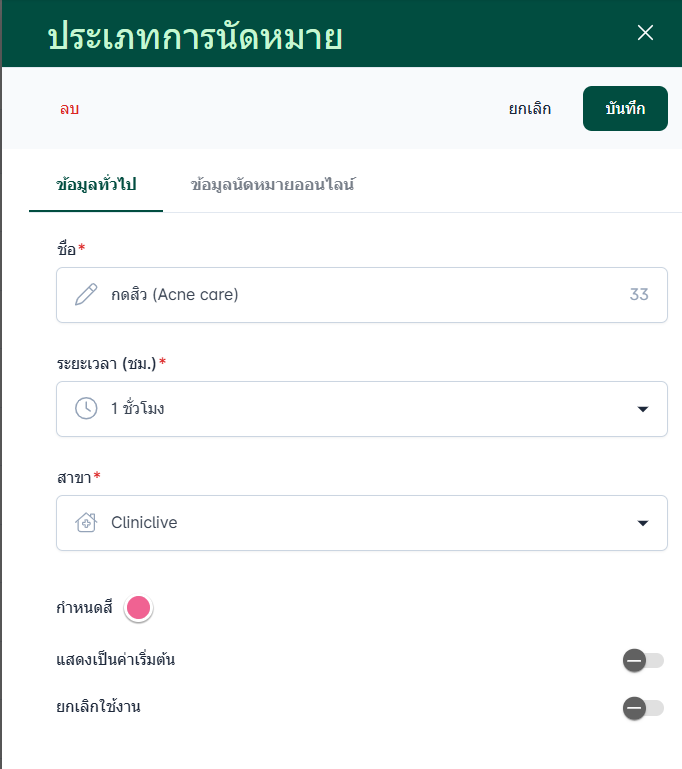The width and height of the screenshot is (682, 769).
Task: Click the name field containing "กดสิว (Acne care)"
Action: click(x=360, y=295)
